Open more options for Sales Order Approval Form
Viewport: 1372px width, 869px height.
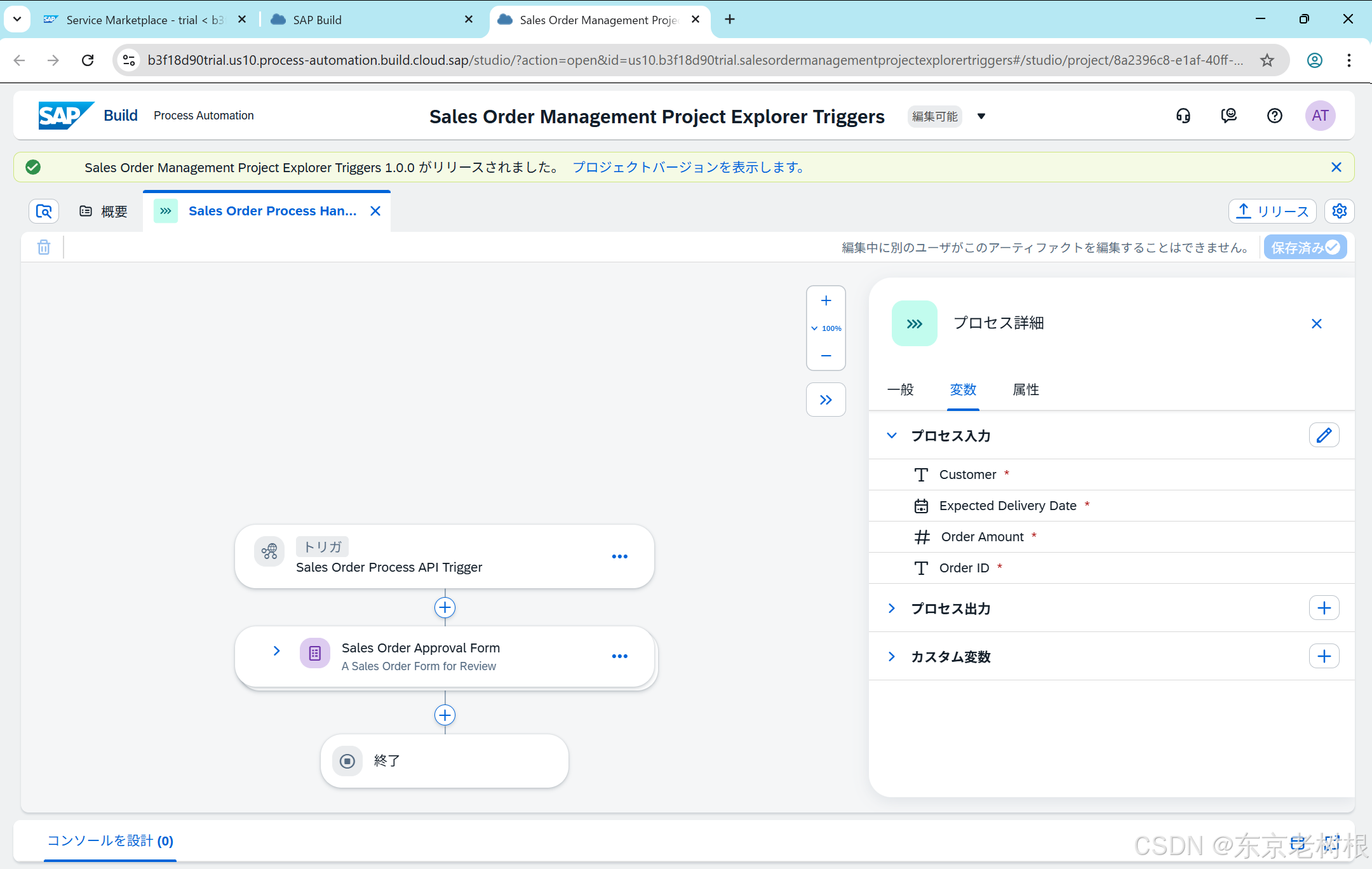(619, 656)
